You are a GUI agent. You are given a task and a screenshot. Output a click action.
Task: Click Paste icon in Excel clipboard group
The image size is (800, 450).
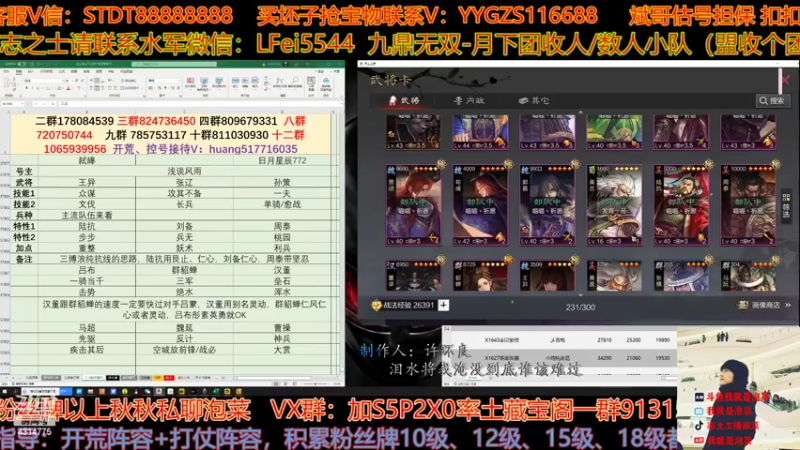coord(7,84)
